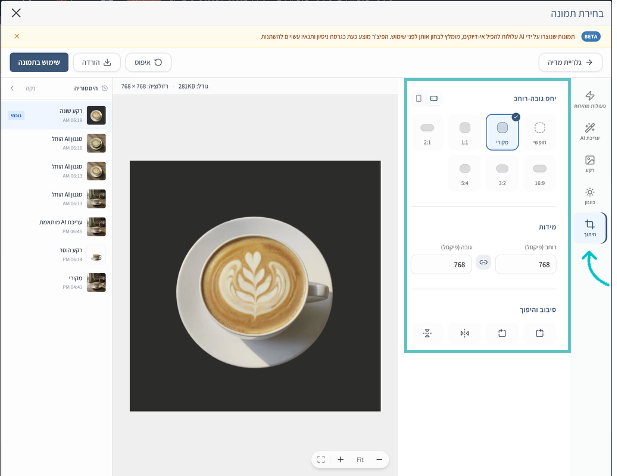Click the 'יחס גובה-רוחב' aspect ratio heading

[x=535, y=98]
